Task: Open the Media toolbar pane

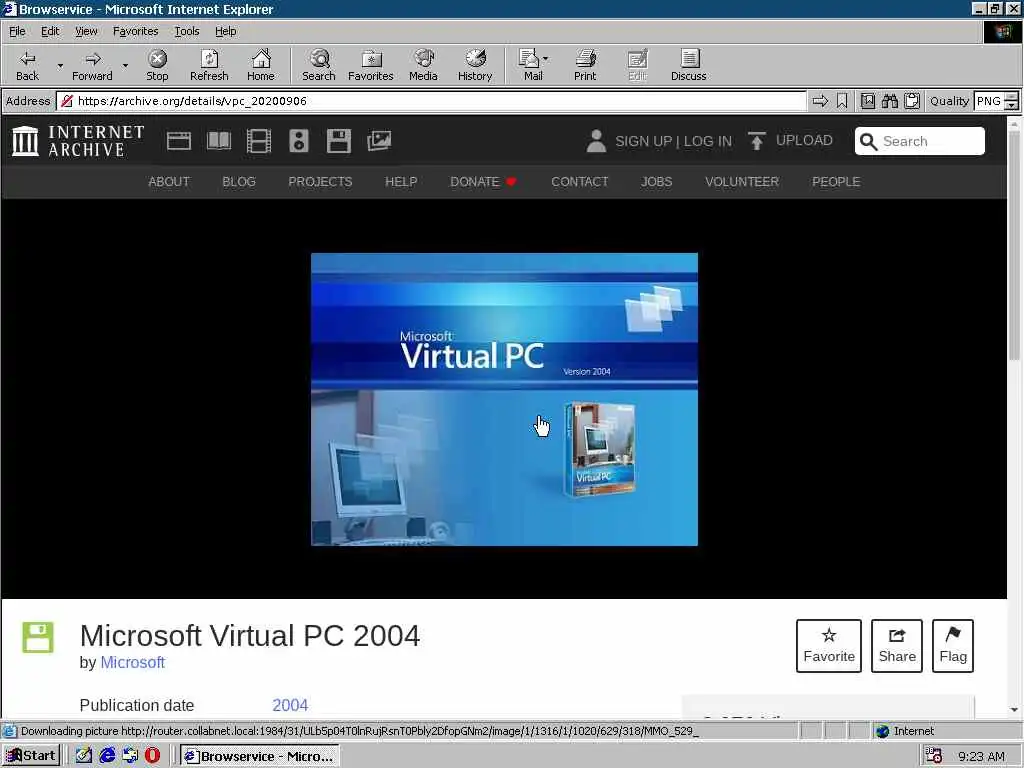Action: [x=423, y=65]
